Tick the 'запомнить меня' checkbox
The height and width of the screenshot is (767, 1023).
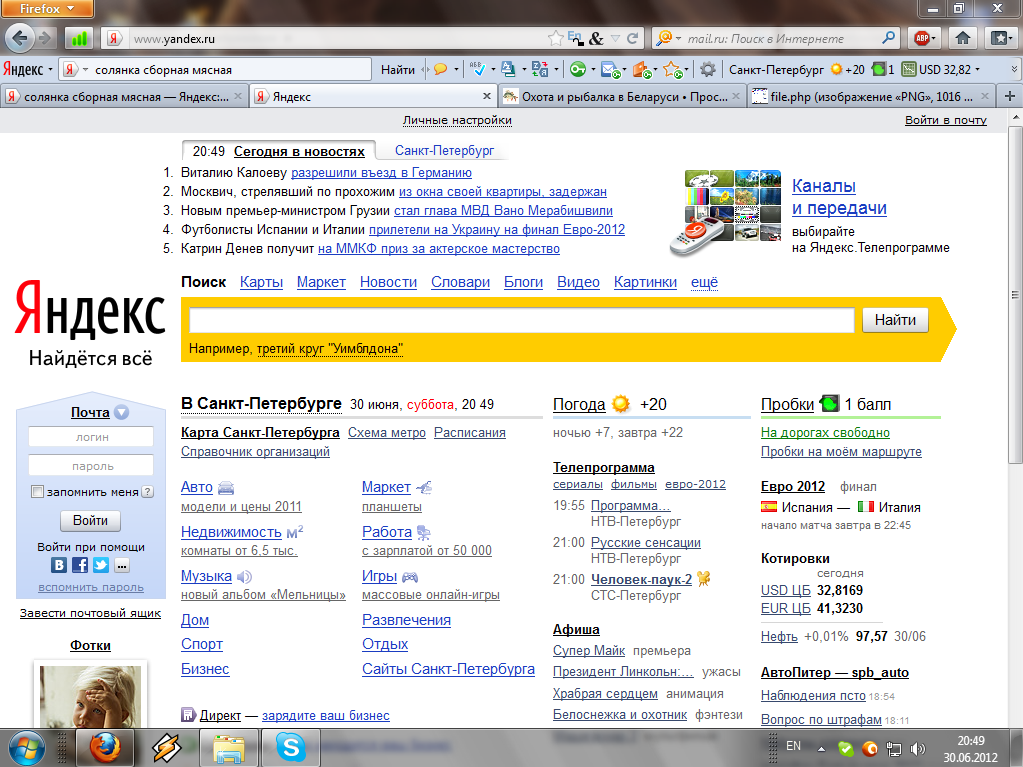38,492
